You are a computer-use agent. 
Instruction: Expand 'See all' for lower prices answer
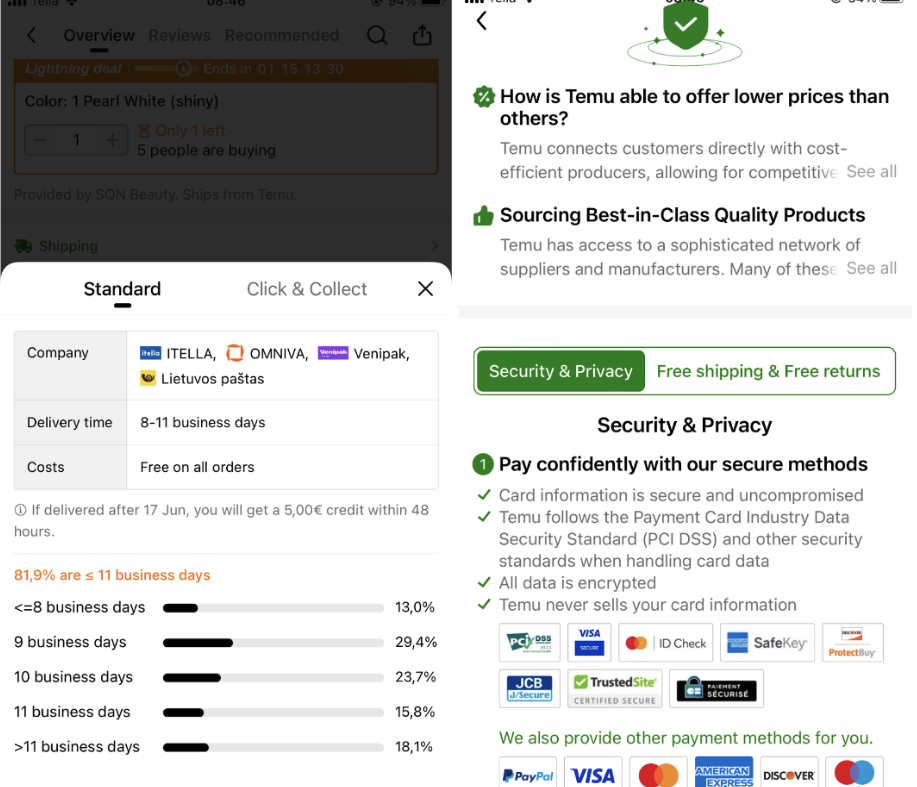click(871, 171)
